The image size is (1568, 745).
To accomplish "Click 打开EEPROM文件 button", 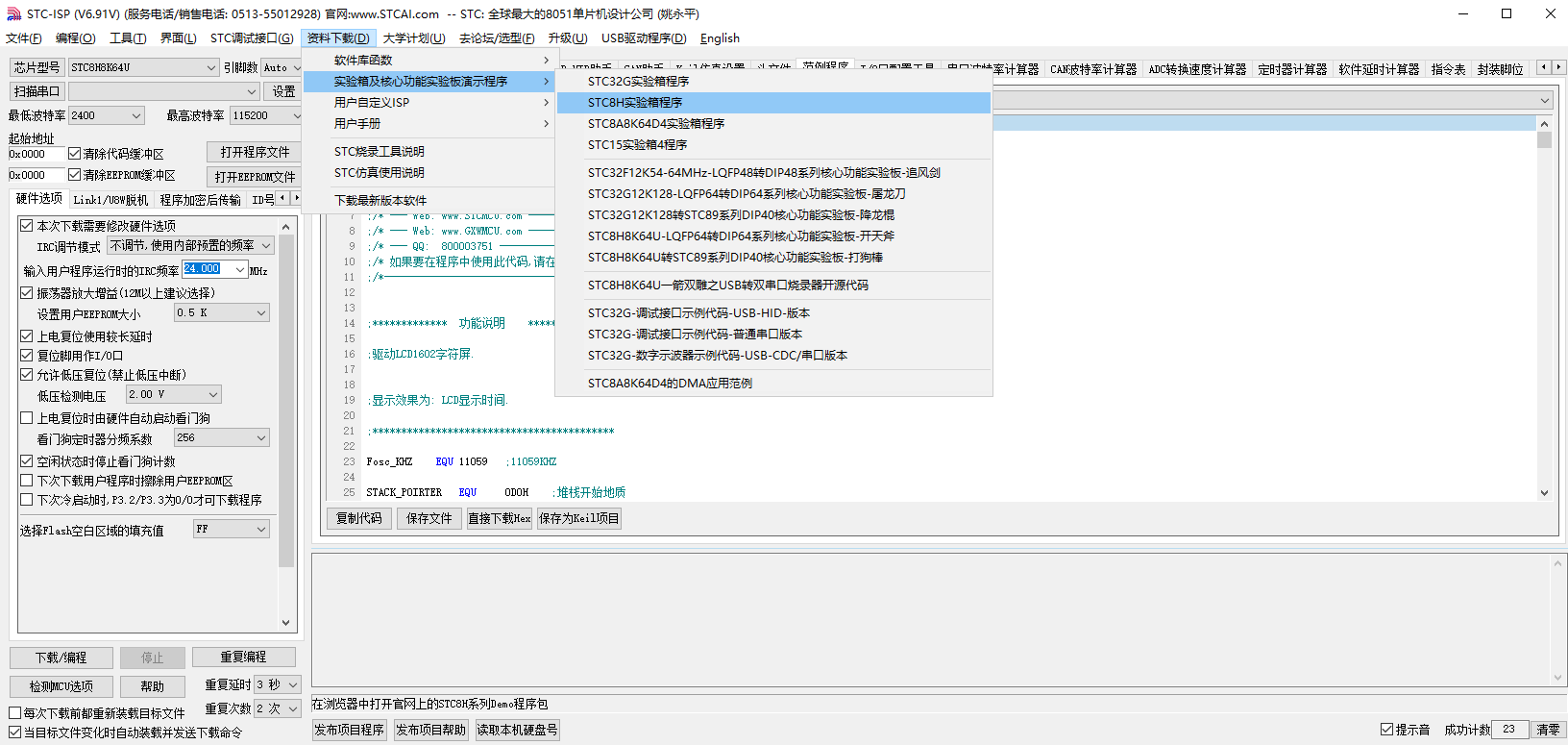I will click(x=254, y=177).
